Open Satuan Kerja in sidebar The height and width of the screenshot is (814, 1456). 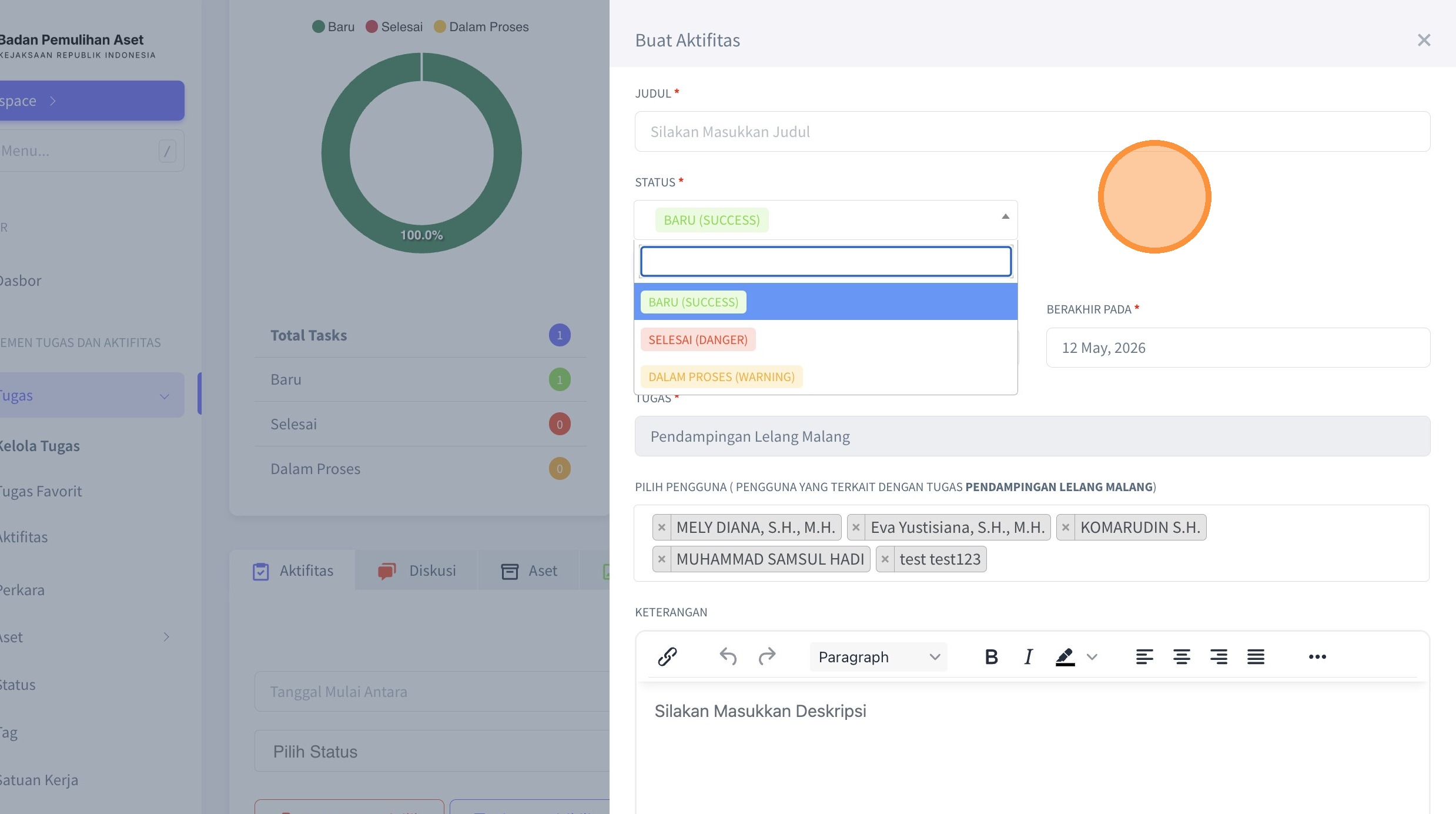(39, 780)
